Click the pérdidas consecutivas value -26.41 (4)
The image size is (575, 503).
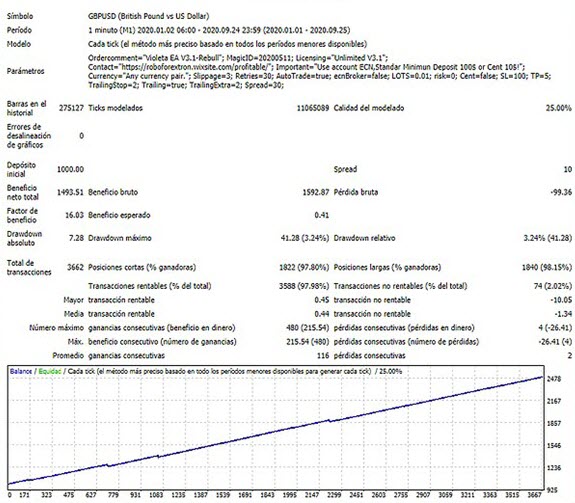[555, 342]
